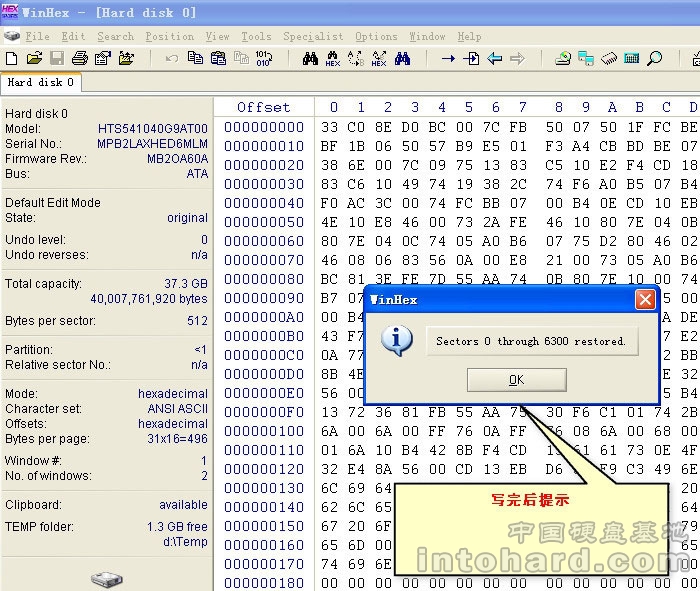
Task: Click dialog message Sectors 0 through 6300 restored
Action: point(531,341)
